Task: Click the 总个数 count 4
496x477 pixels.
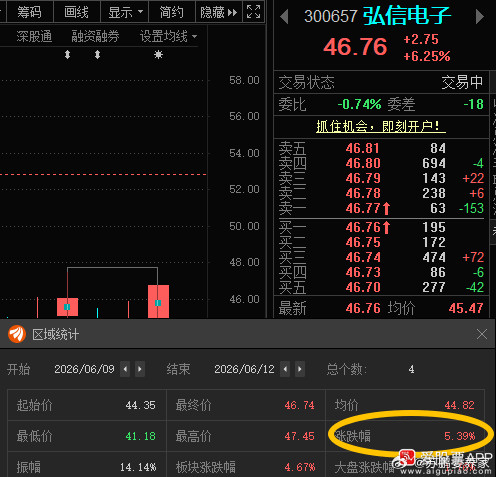Action: [x=411, y=369]
